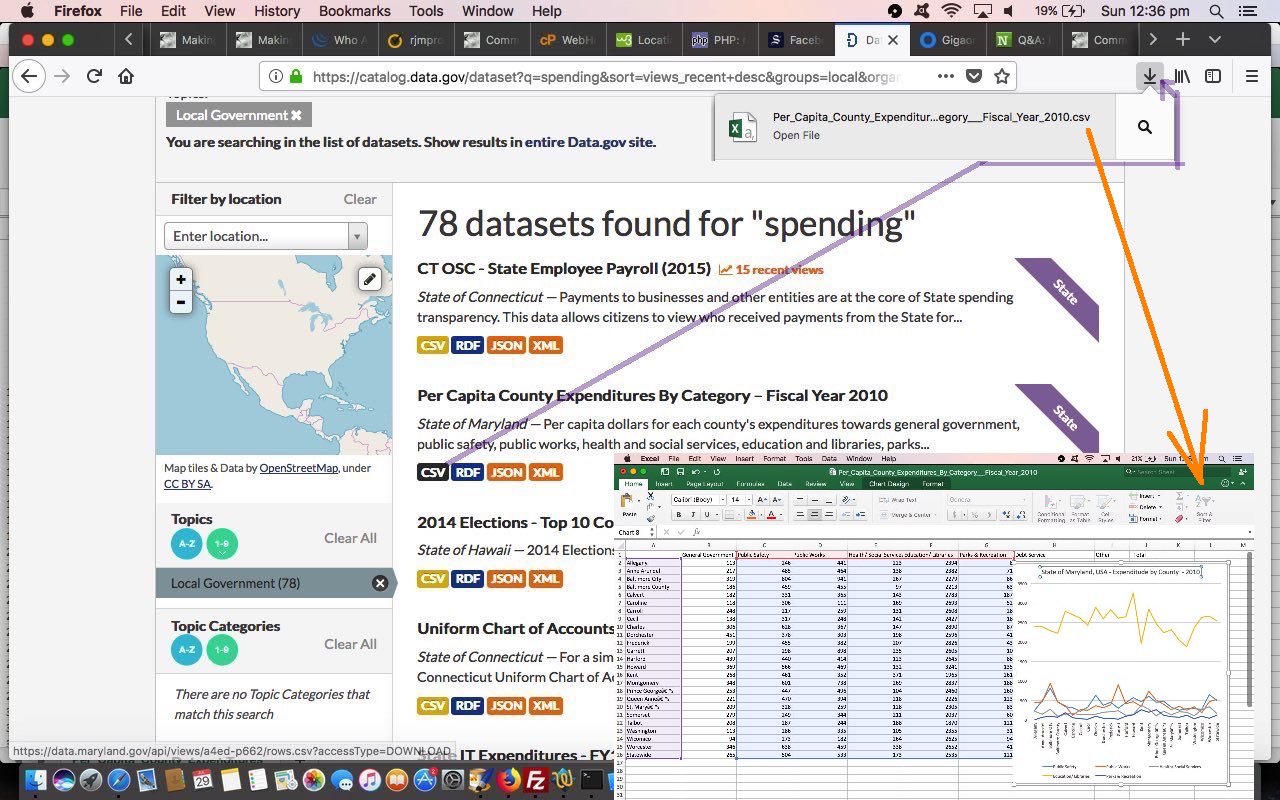
Task: Open JSON format for CT OSC Payroll
Action: (506, 345)
